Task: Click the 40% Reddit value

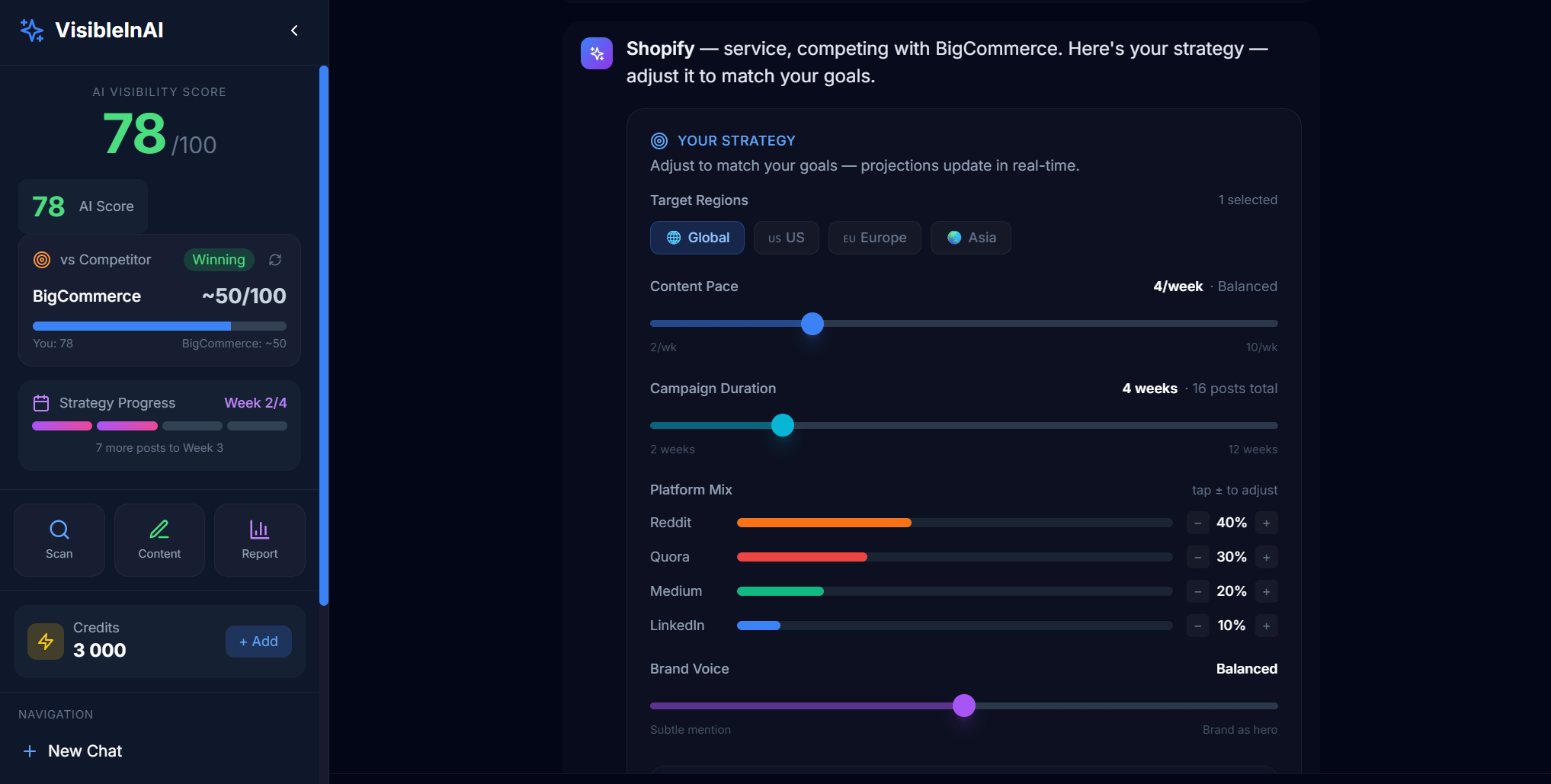Action: tap(1232, 523)
